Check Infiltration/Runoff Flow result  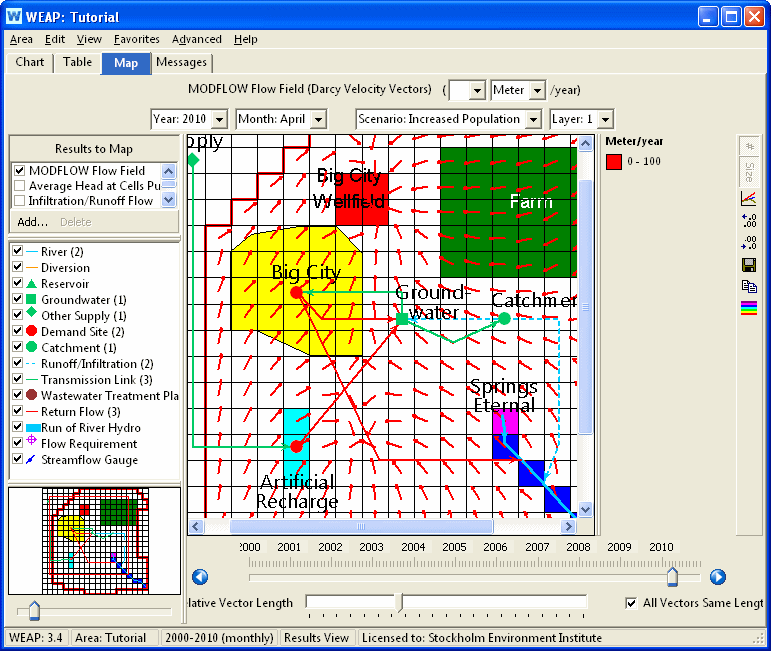click(20, 201)
